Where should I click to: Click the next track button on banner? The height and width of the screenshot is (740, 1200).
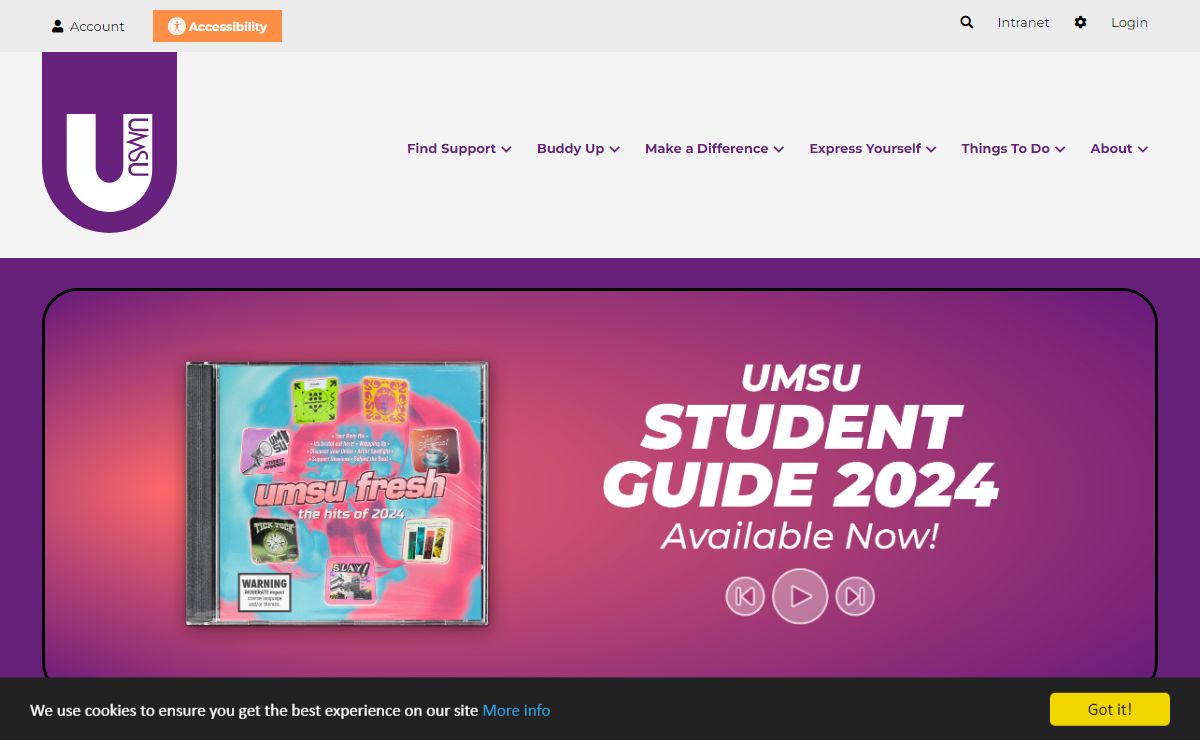(x=855, y=597)
